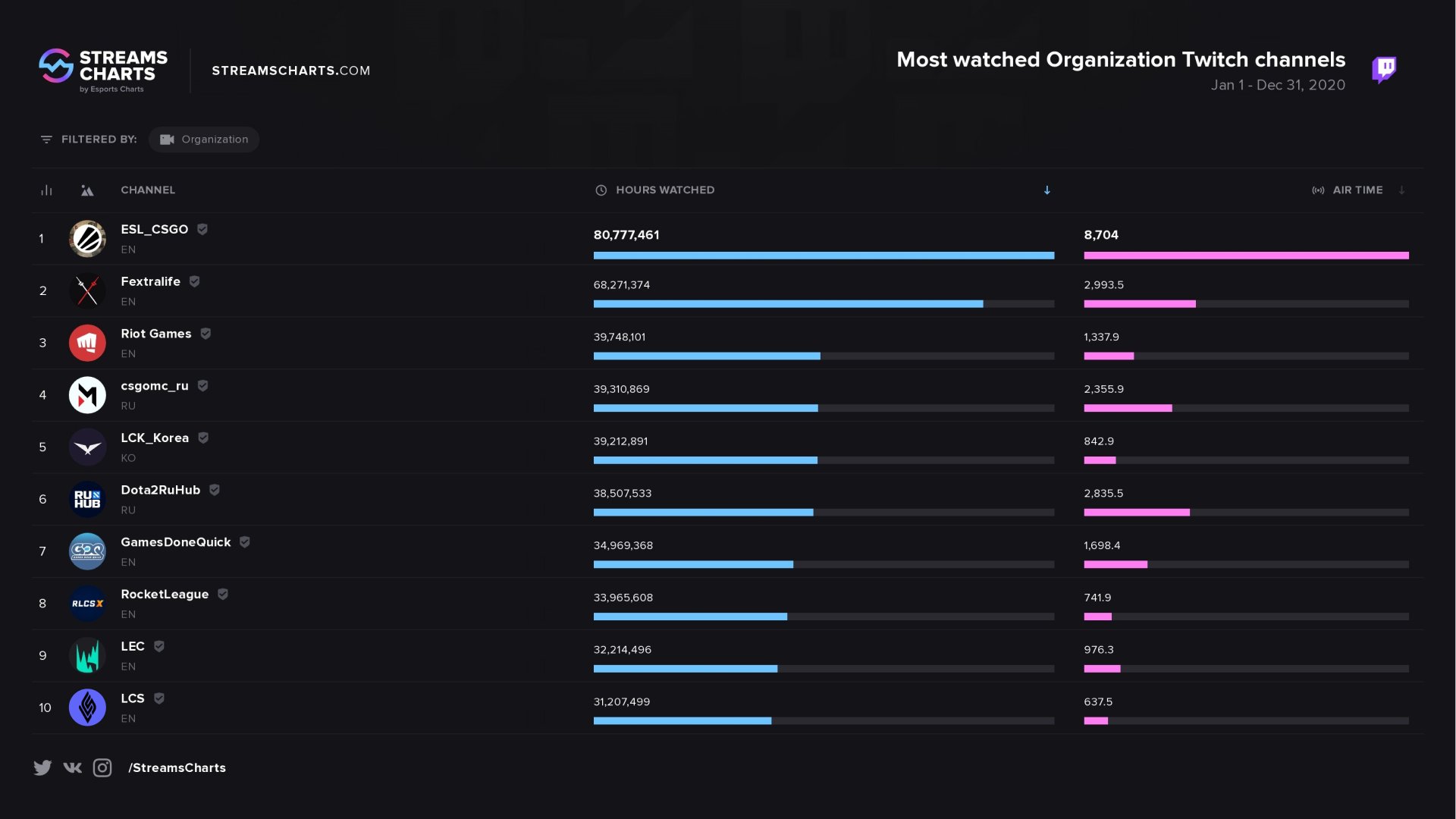The image size is (1456, 819).
Task: Click the Twitch logo icon top right
Action: pyautogui.click(x=1385, y=68)
